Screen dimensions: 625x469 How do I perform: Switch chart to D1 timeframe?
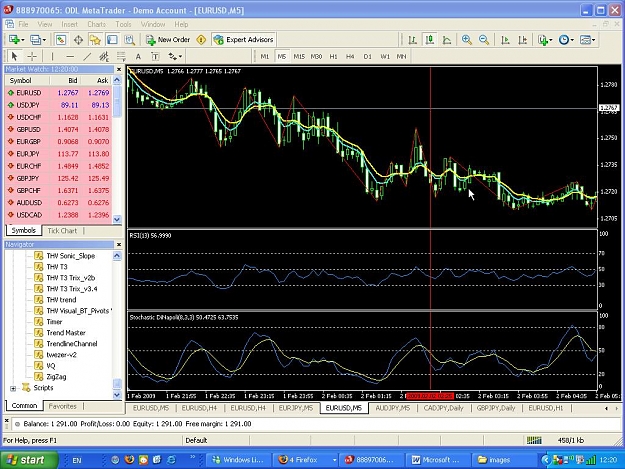(x=368, y=57)
